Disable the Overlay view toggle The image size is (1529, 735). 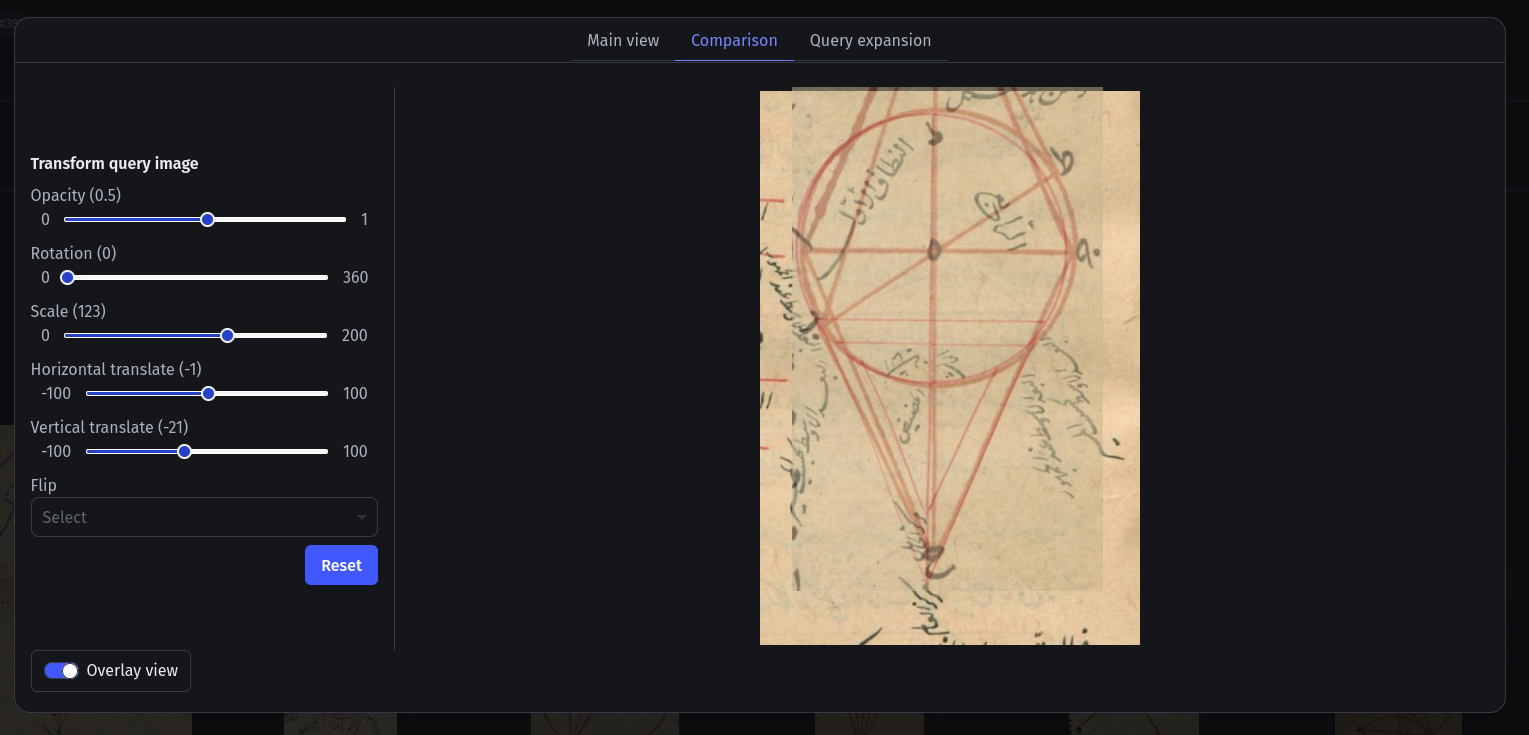coord(60,671)
